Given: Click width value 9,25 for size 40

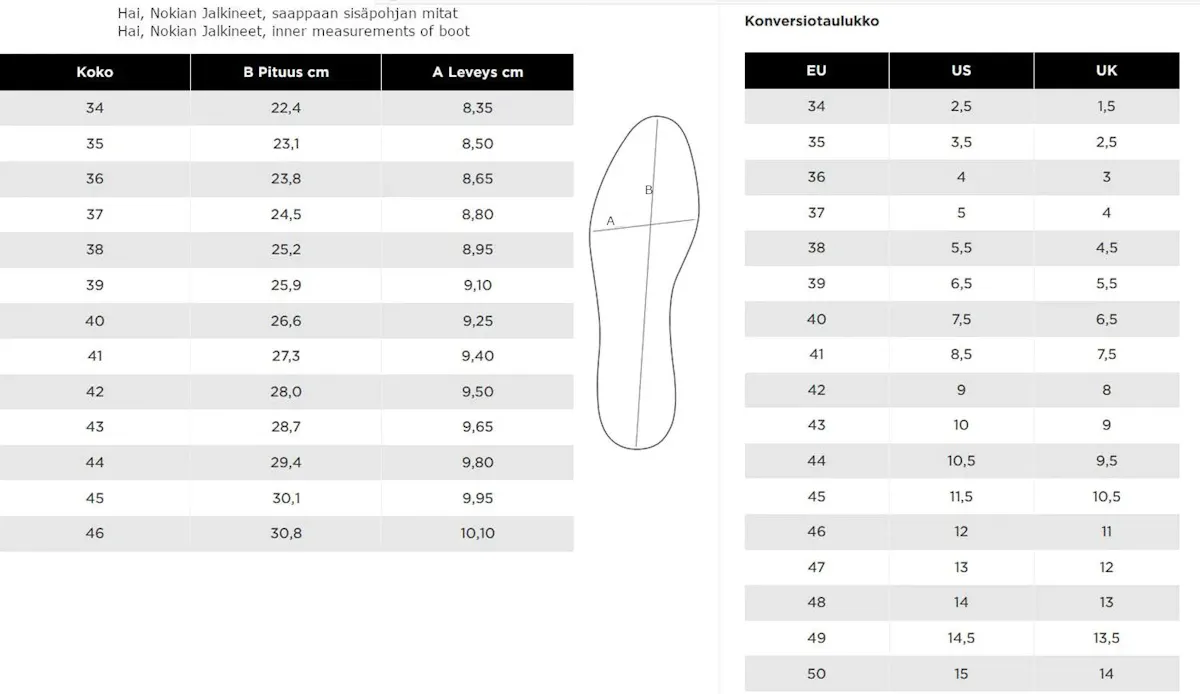Looking at the screenshot, I should click(x=478, y=321).
